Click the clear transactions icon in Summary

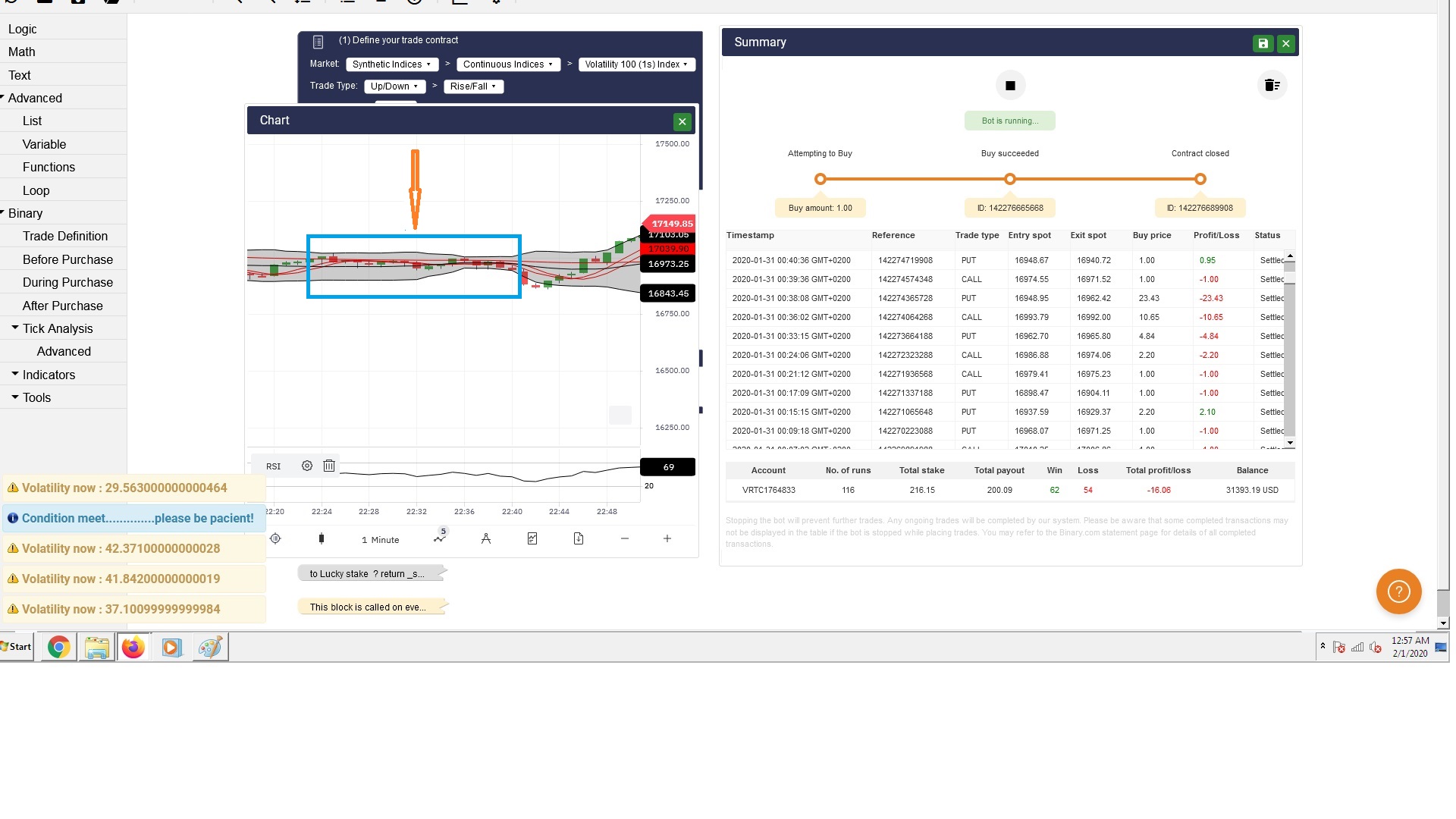pos(1272,85)
